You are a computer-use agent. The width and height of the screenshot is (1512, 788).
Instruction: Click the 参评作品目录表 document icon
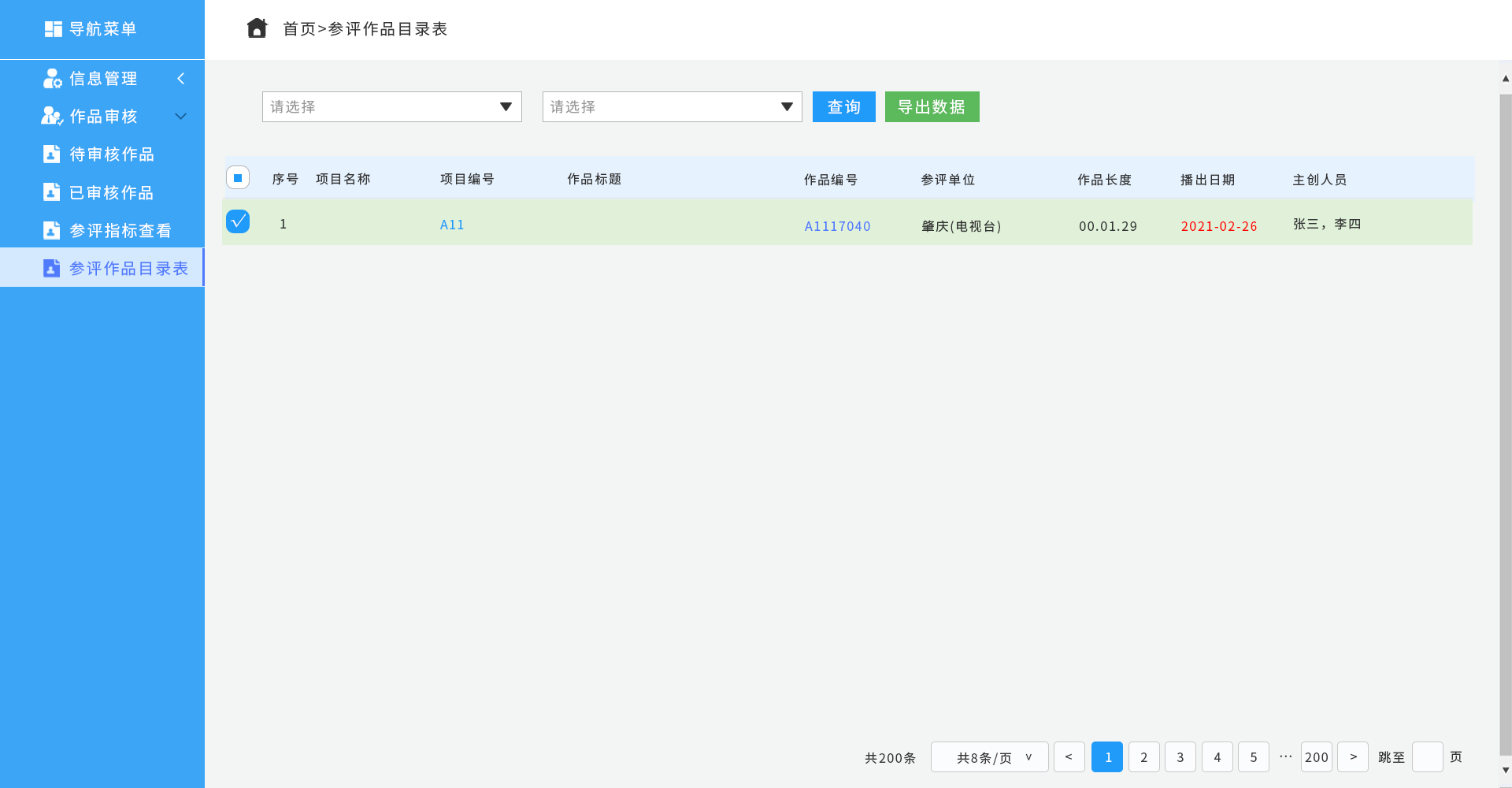tap(52, 269)
